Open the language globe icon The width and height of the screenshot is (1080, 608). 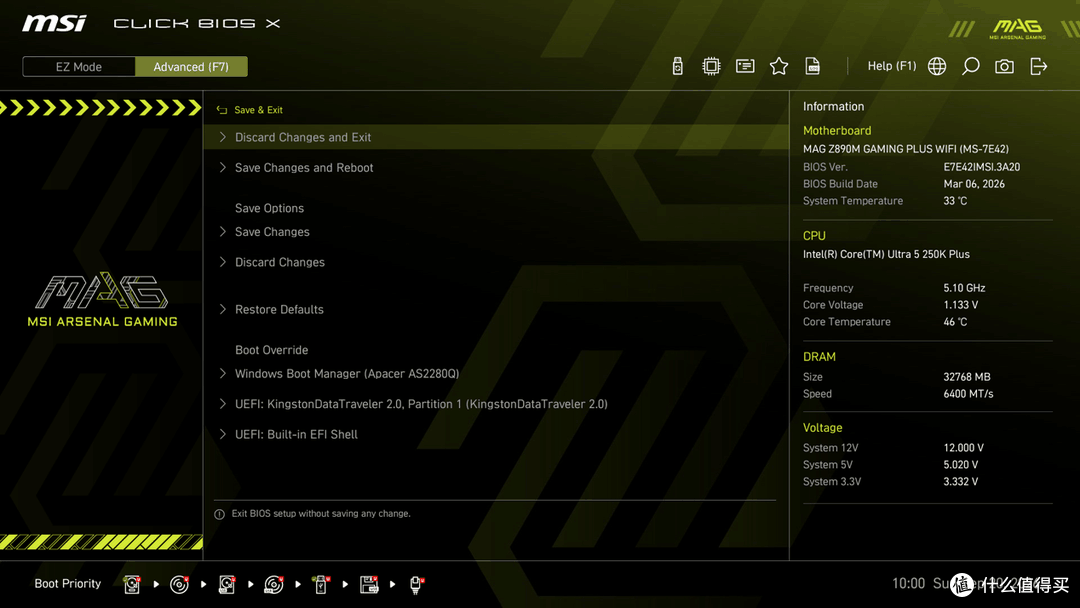[937, 66]
